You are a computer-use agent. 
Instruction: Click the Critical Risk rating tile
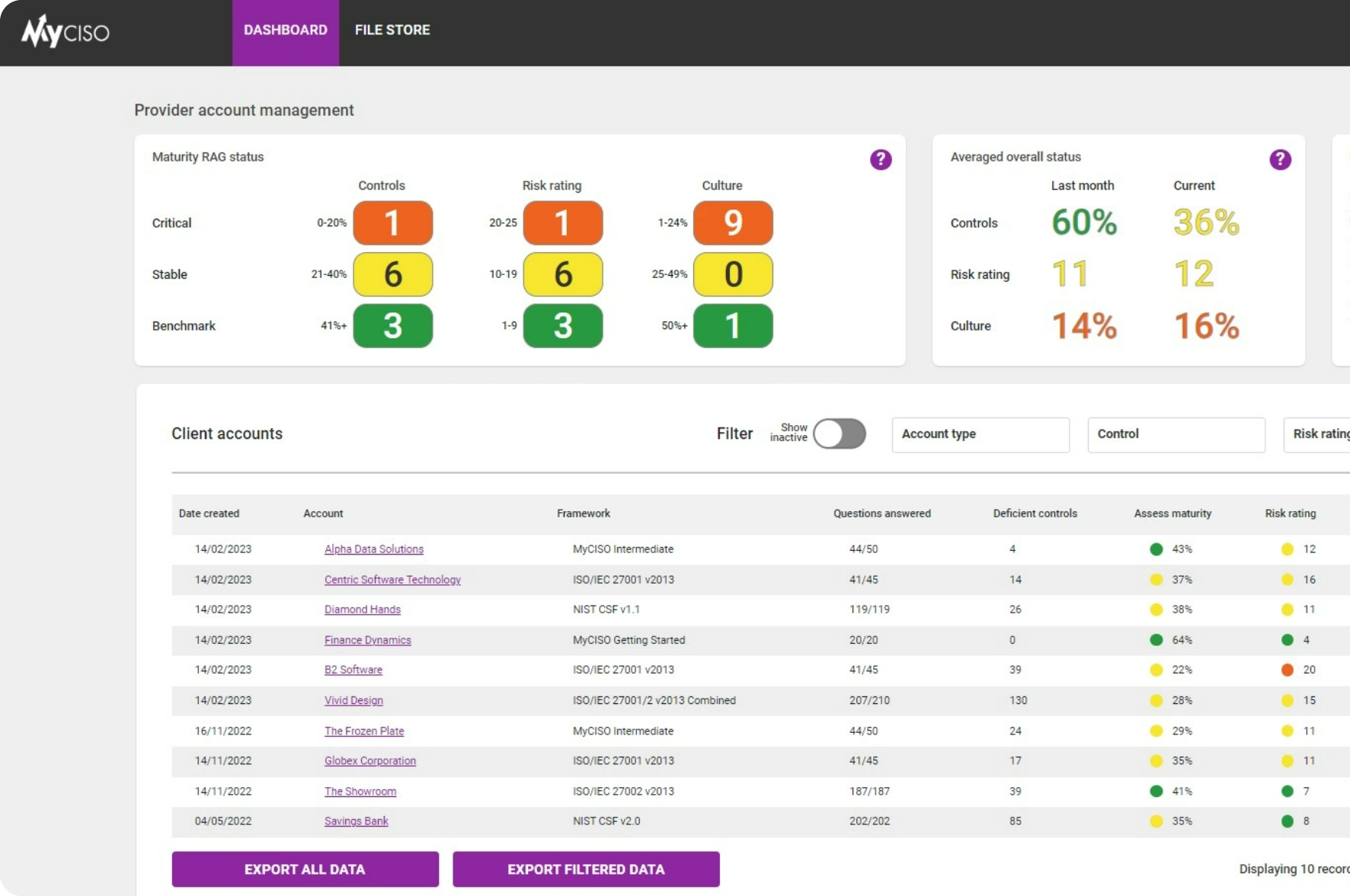(563, 222)
